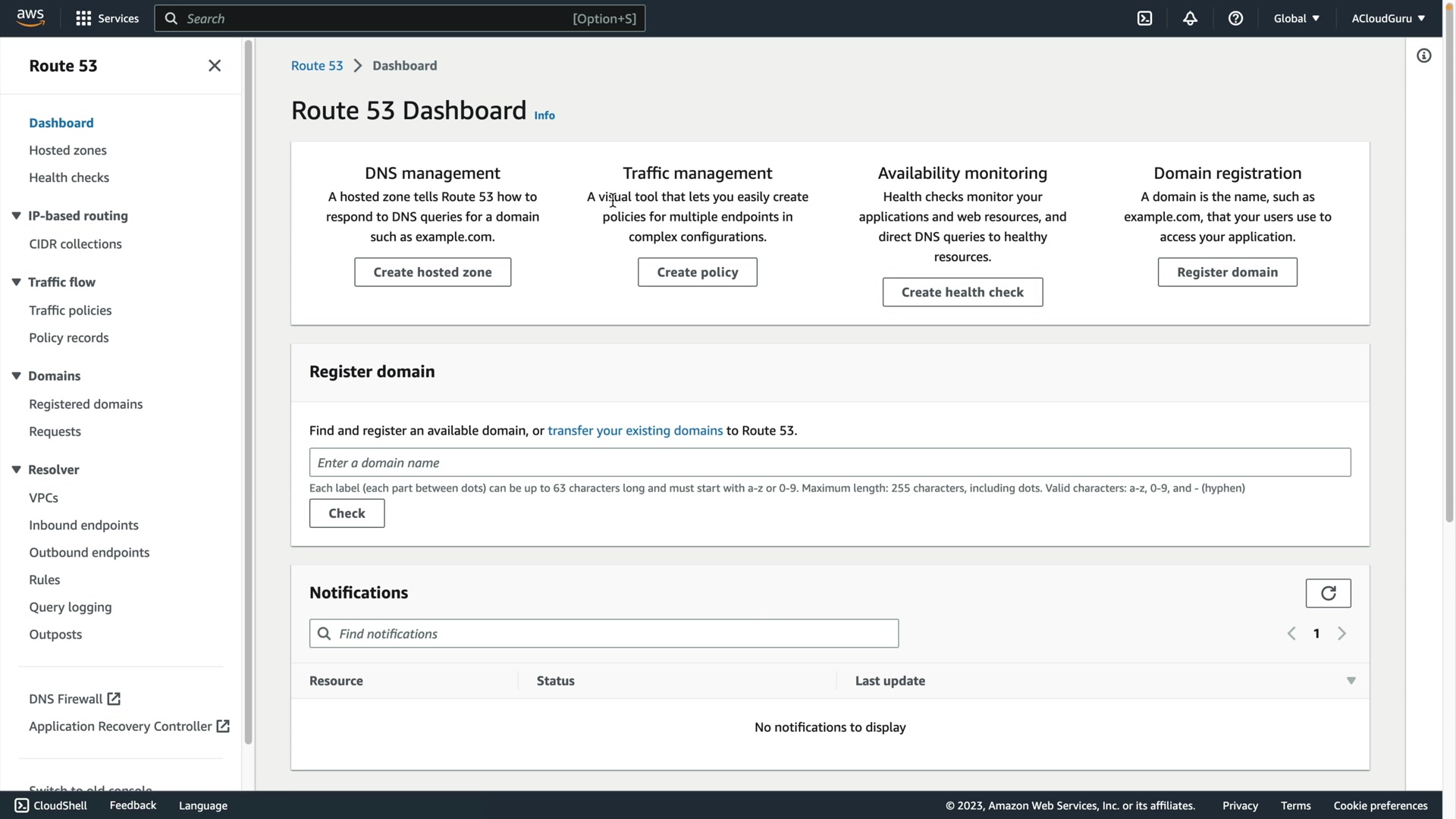Screen dimensions: 1456x819
Task: Sort by Last update column arrow
Action: click(x=1351, y=681)
